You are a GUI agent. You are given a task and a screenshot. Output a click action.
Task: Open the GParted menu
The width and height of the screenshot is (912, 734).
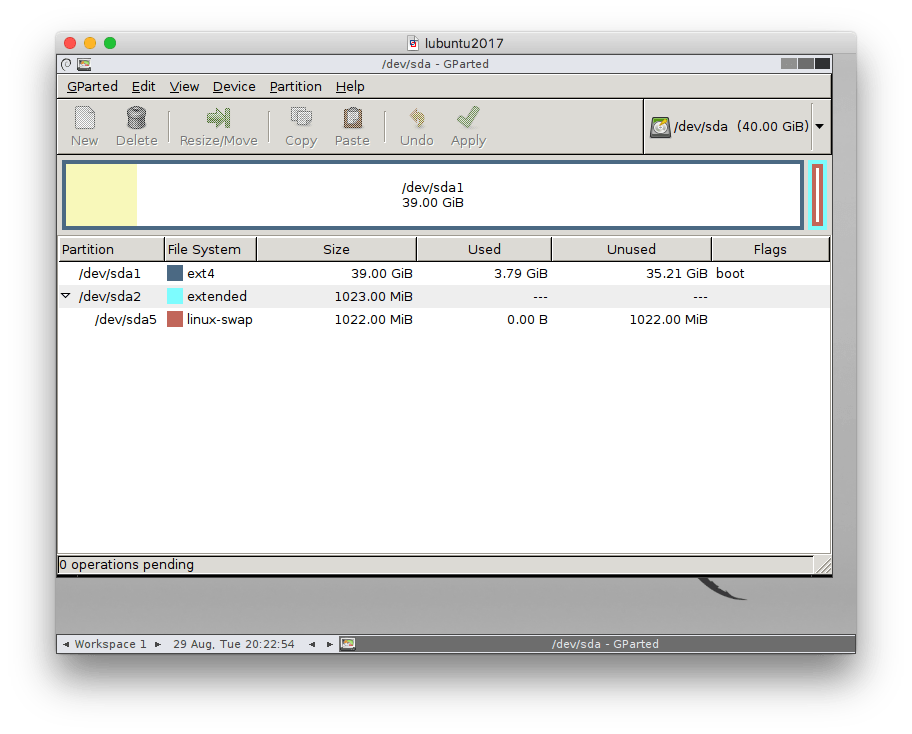92,87
